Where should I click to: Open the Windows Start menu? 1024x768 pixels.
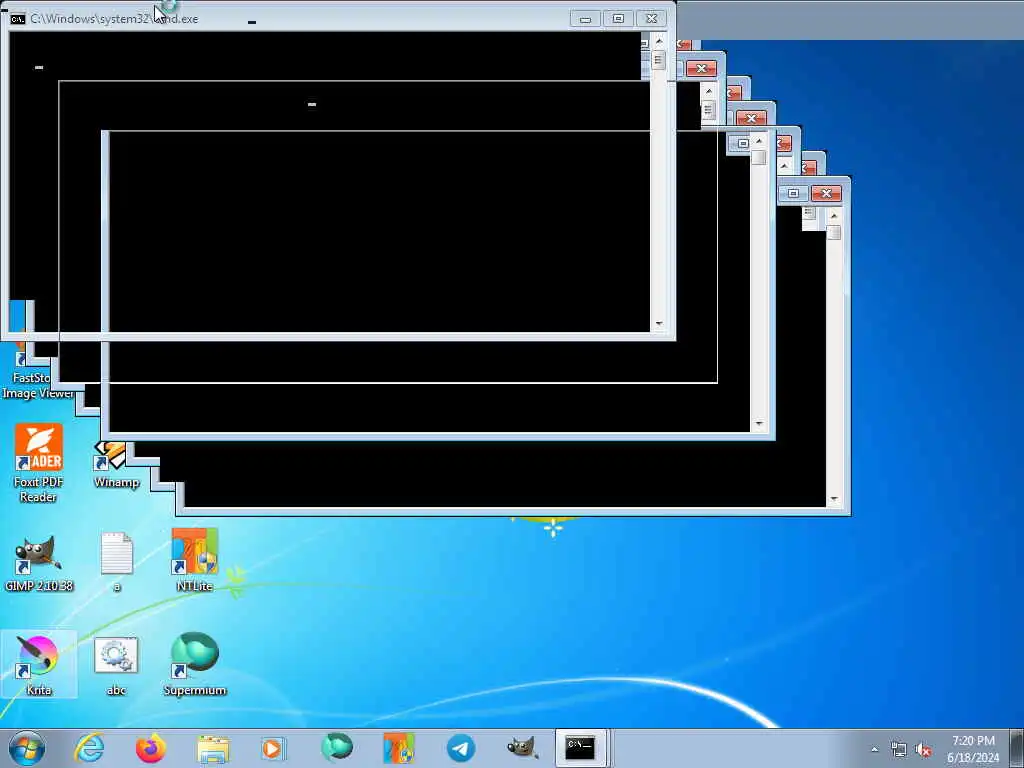(x=27, y=748)
